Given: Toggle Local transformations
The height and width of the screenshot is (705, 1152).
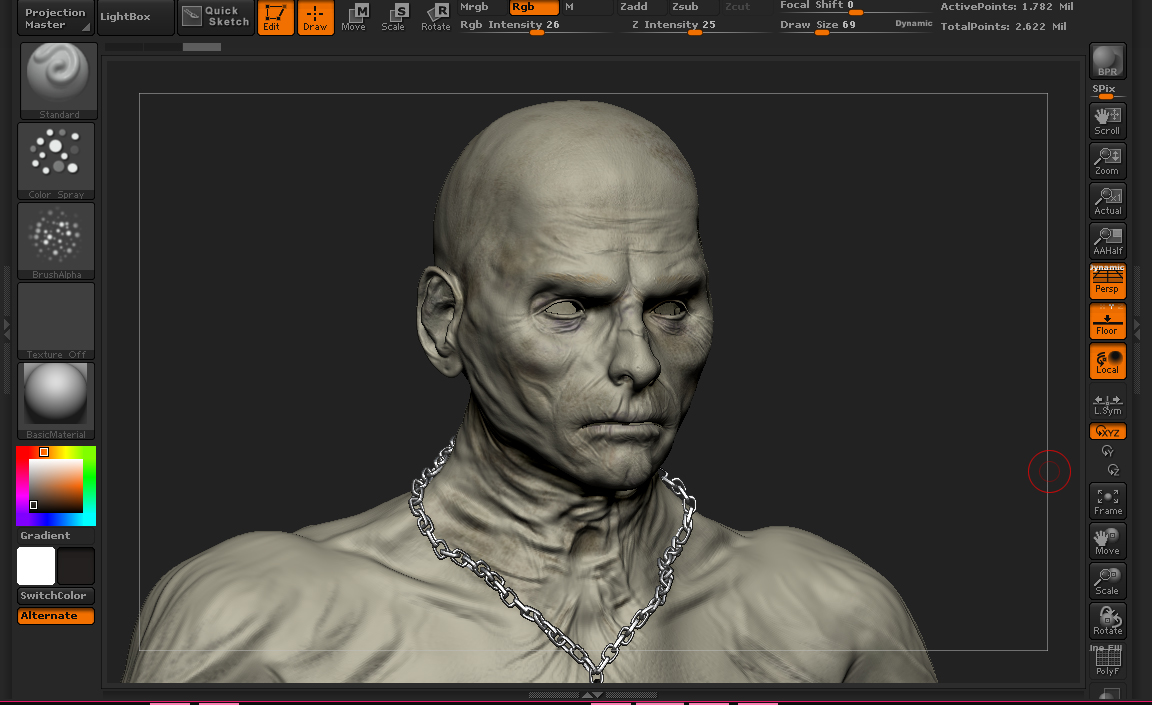Looking at the screenshot, I should pos(1107,361).
